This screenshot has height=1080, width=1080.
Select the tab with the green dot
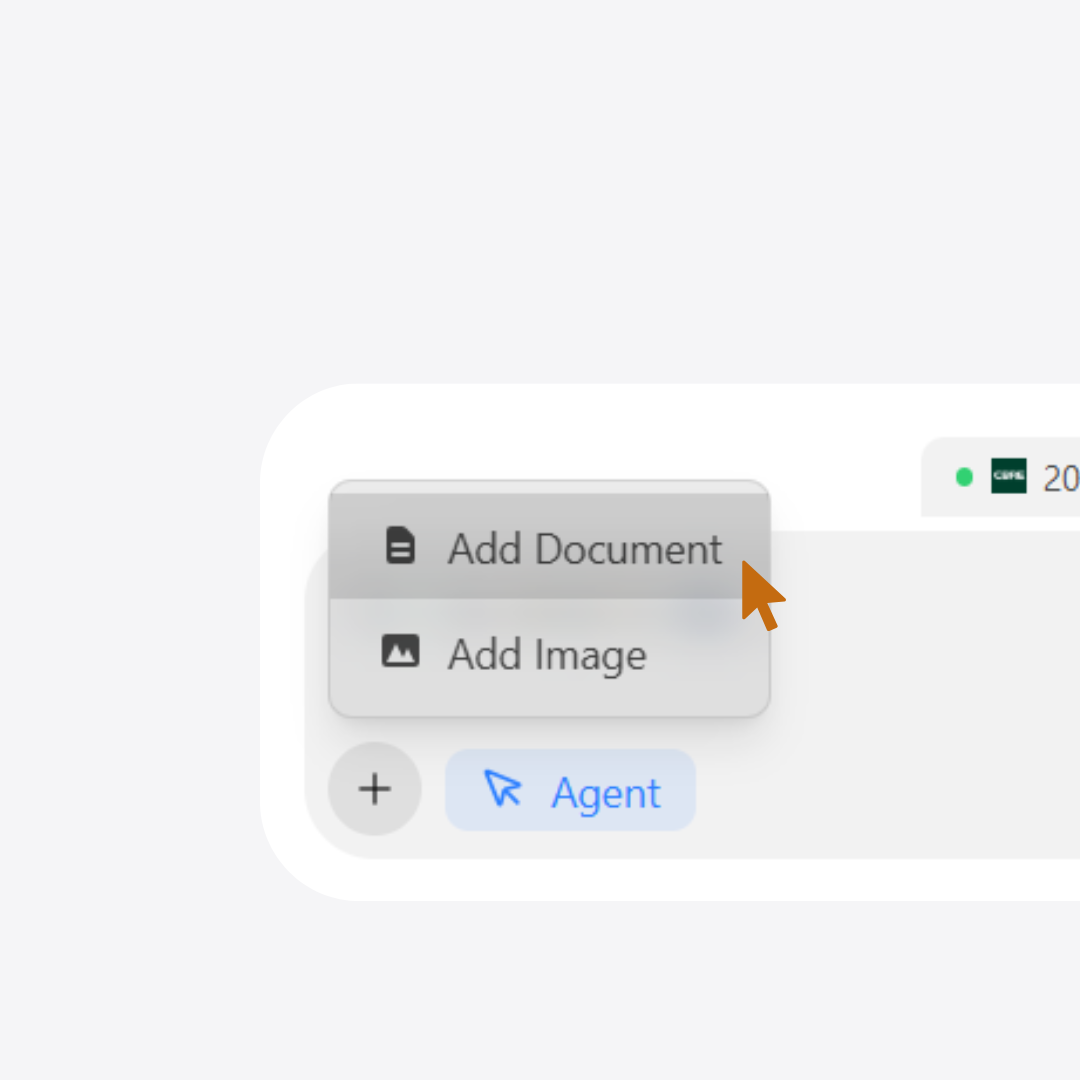coord(1010,478)
